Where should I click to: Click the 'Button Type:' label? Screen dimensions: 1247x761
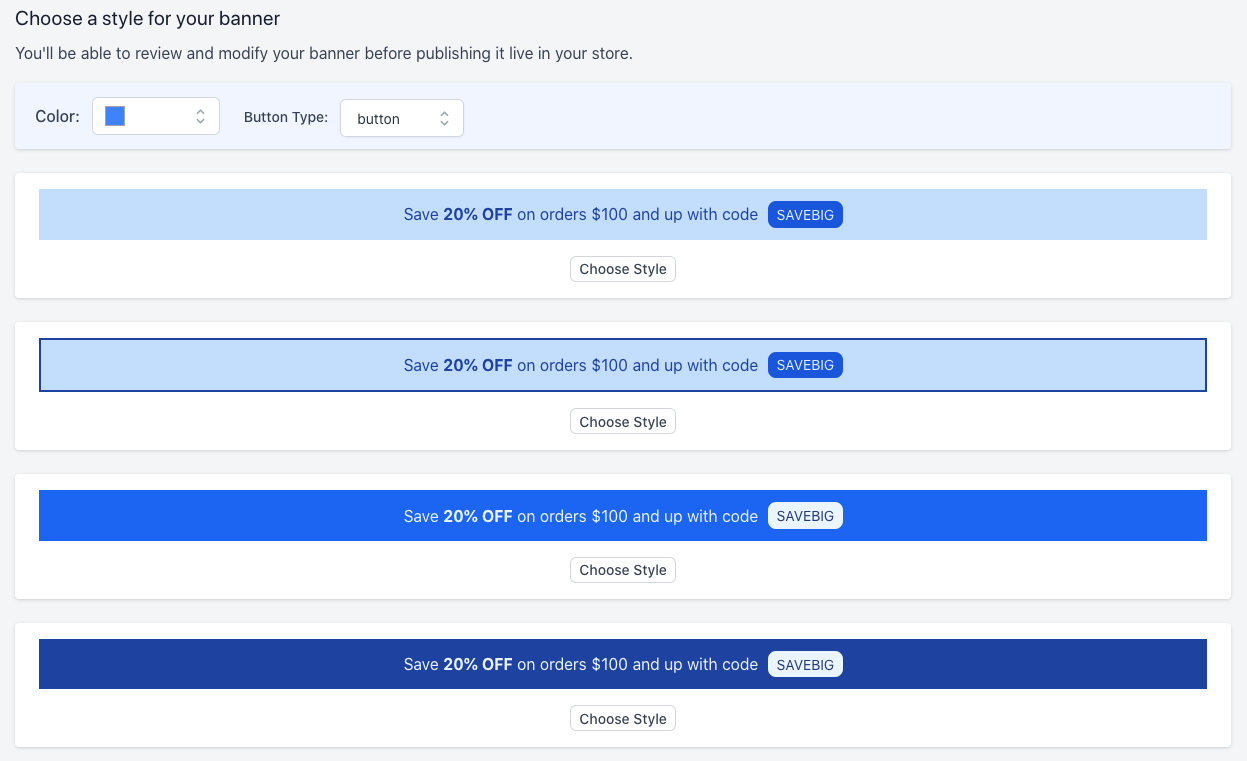point(286,117)
